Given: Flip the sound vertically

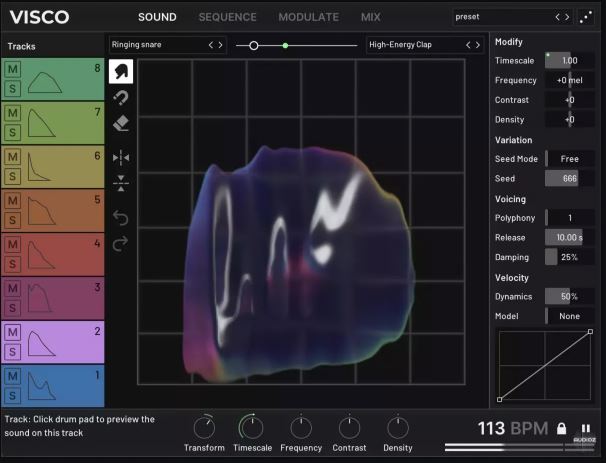Looking at the screenshot, I should (121, 183).
